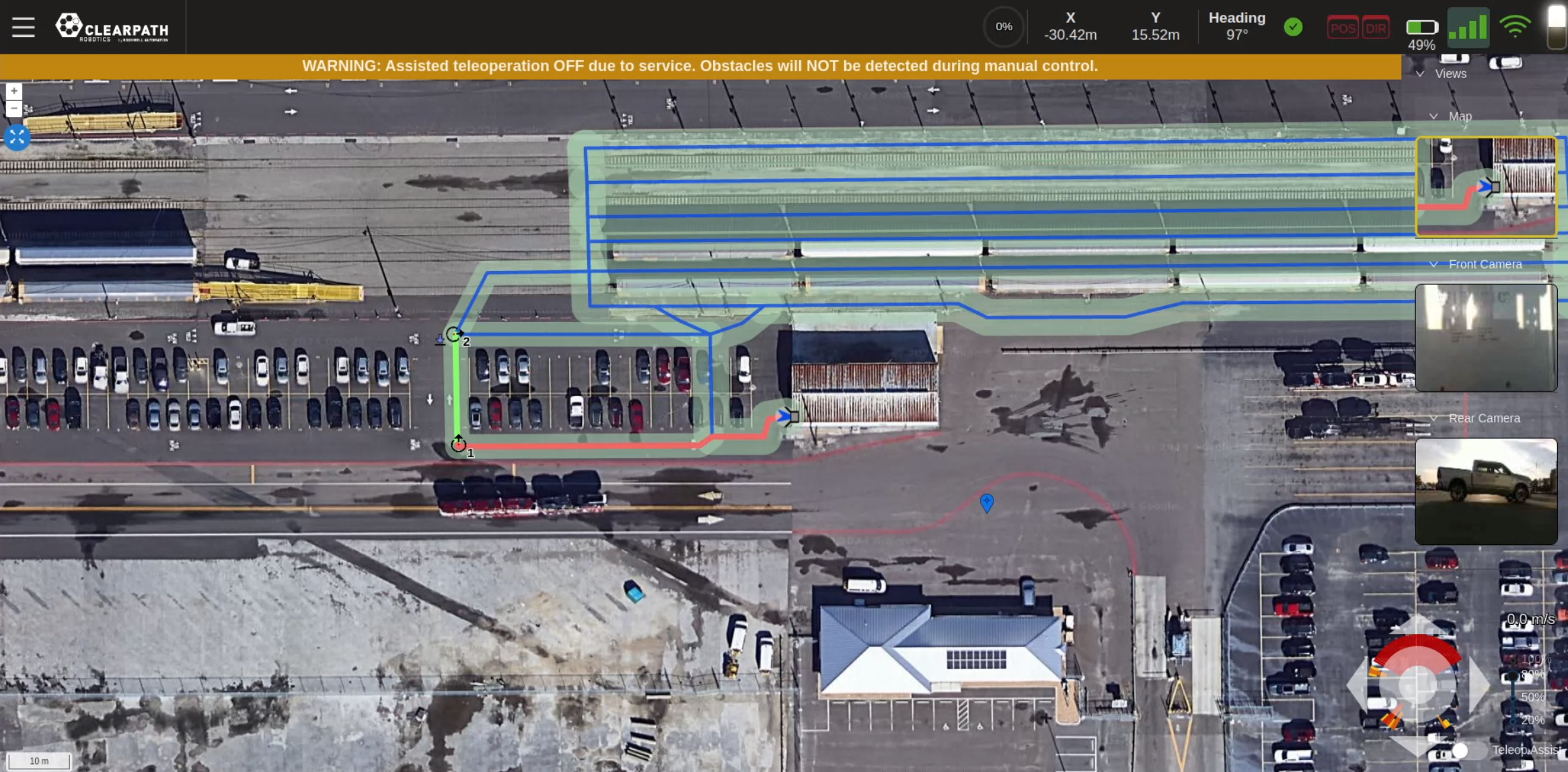Screen dimensions: 1568x772
Task: Collapse the Map section chevron
Action: tap(1433, 116)
